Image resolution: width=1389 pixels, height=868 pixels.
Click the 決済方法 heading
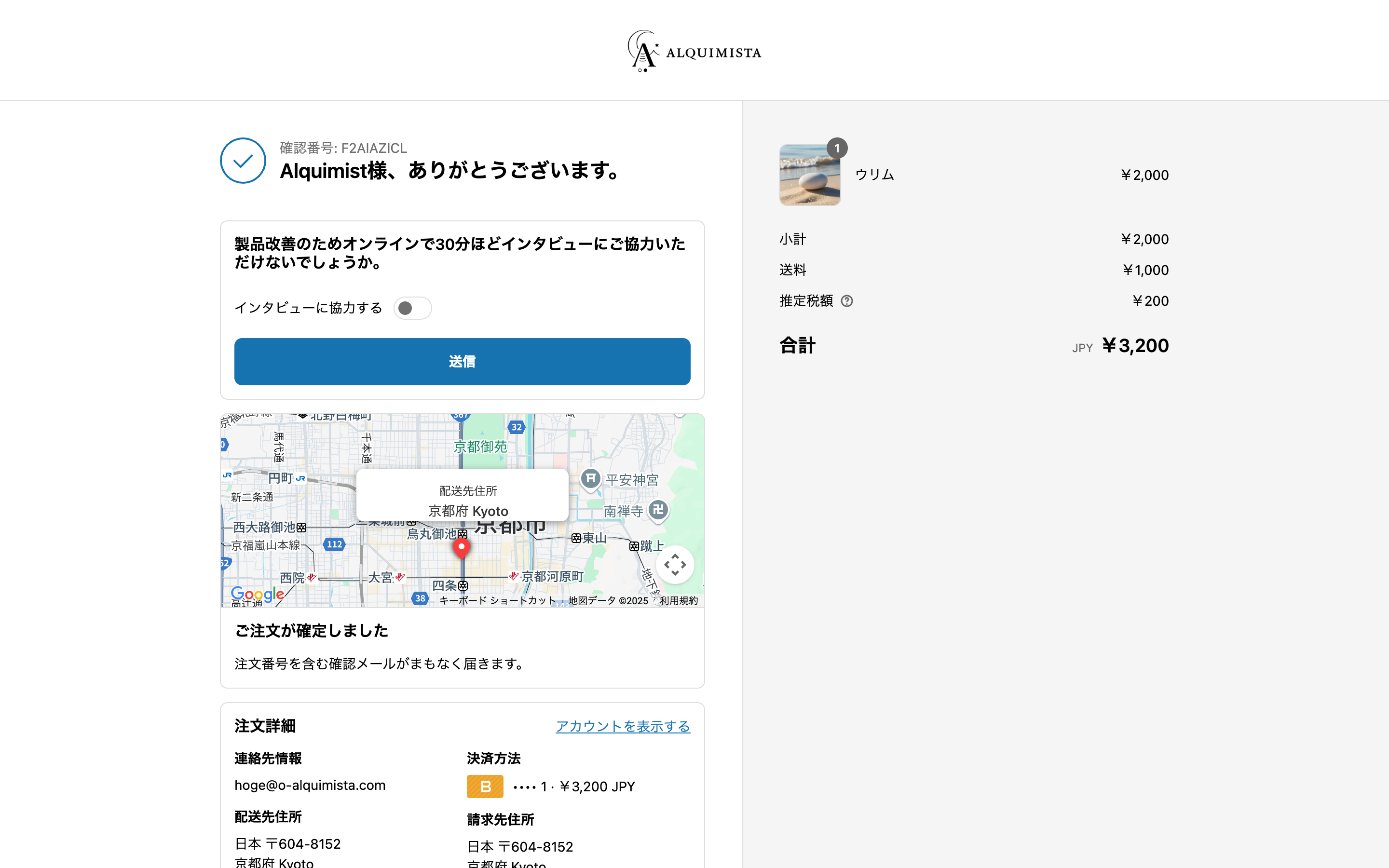493,759
